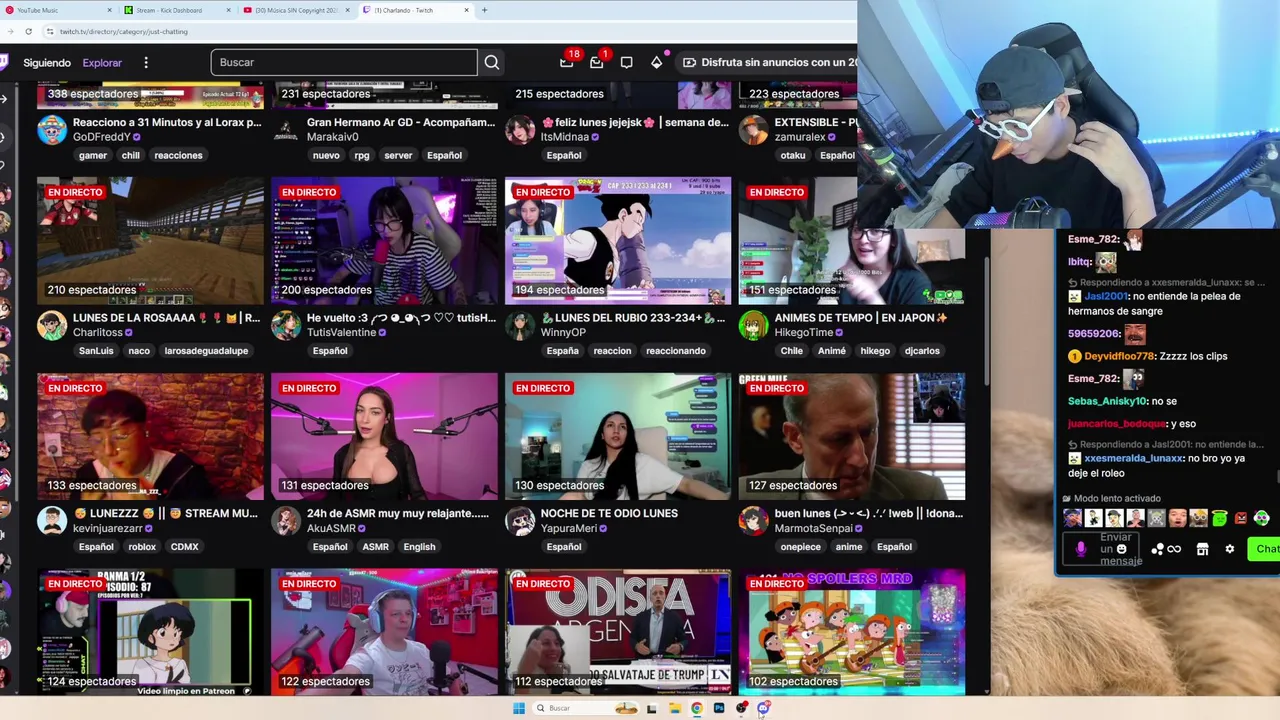The image size is (1280, 720).
Task: Go to the Siguiendo tab
Action: [x=47, y=62]
